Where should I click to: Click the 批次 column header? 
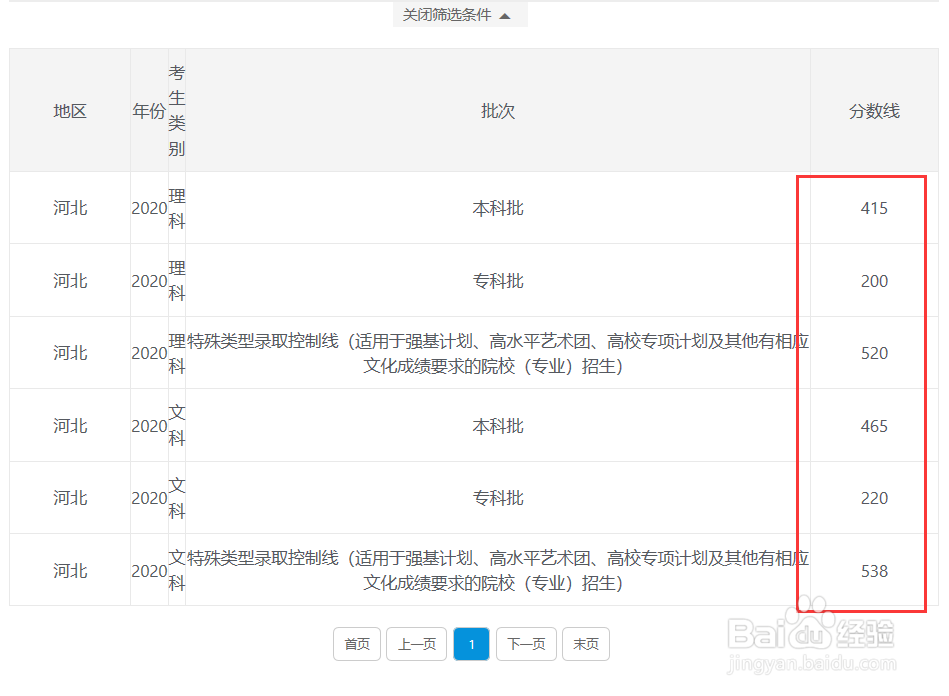(497, 111)
